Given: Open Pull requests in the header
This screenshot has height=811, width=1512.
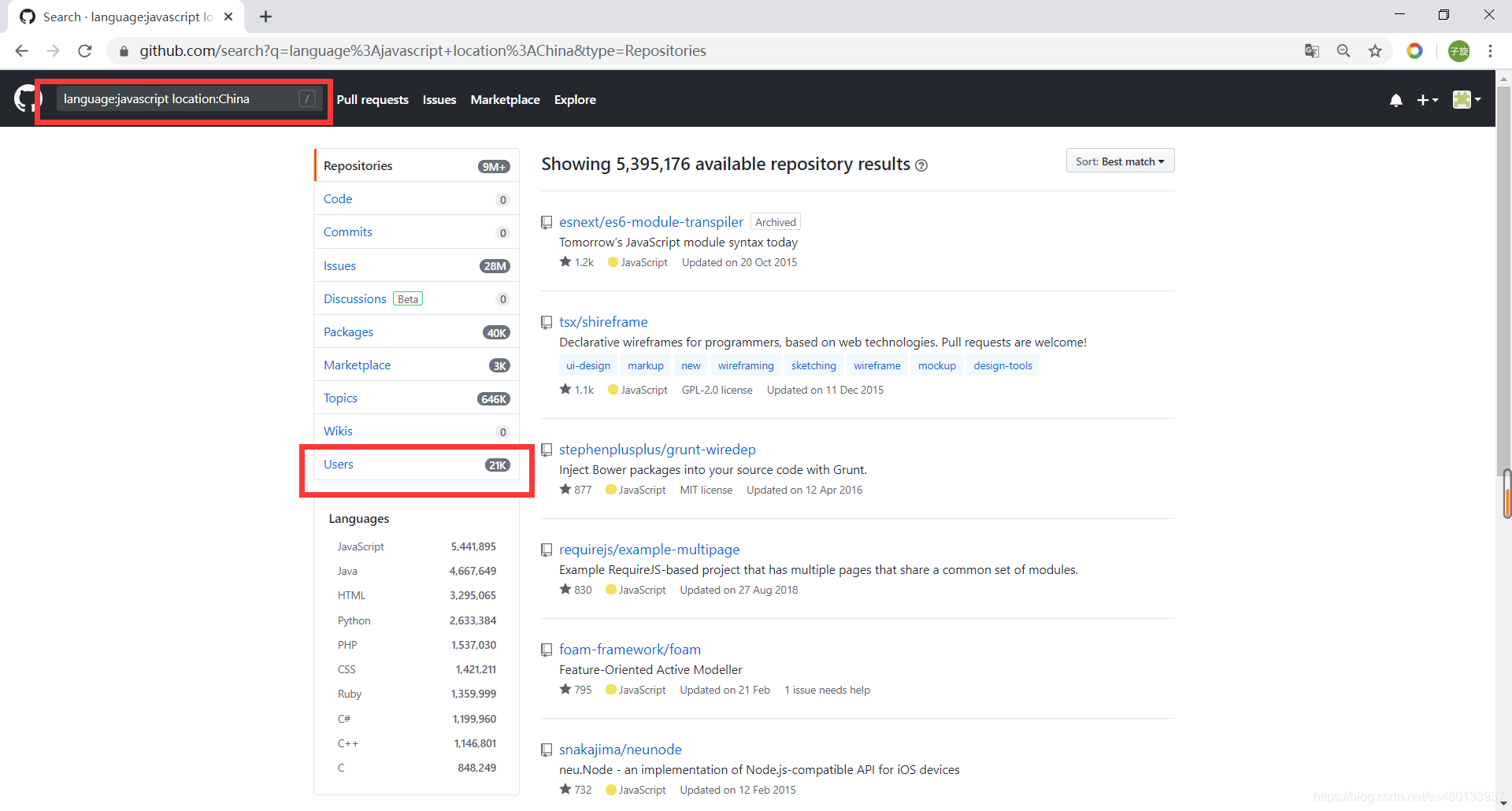Looking at the screenshot, I should click(x=372, y=100).
